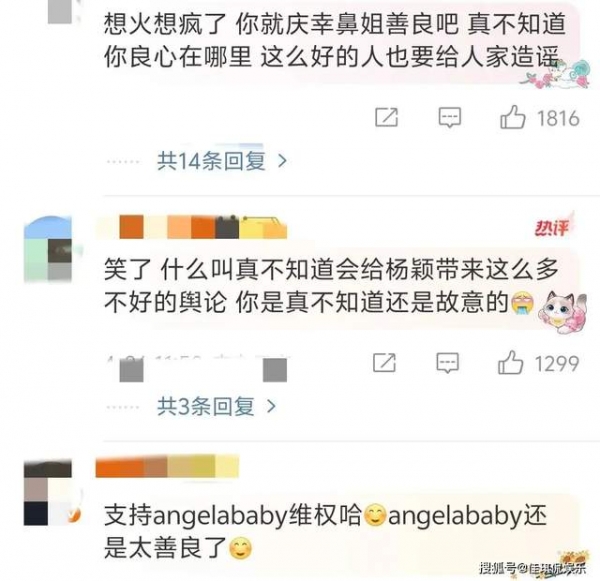Tap the 热评 hot comment badge
Screen dimensions: 600x581
click(551, 227)
